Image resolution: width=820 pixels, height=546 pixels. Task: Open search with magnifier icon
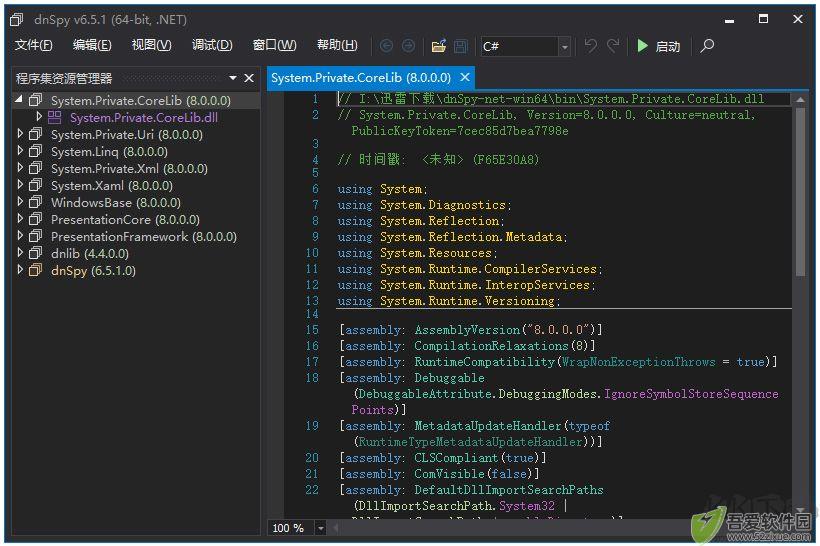[707, 46]
